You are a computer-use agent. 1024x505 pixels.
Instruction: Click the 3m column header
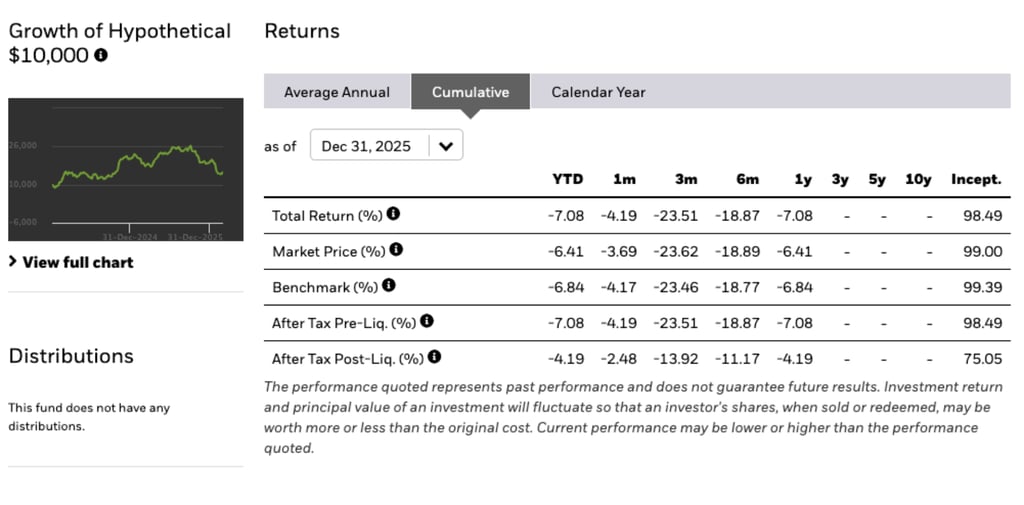tap(685, 180)
